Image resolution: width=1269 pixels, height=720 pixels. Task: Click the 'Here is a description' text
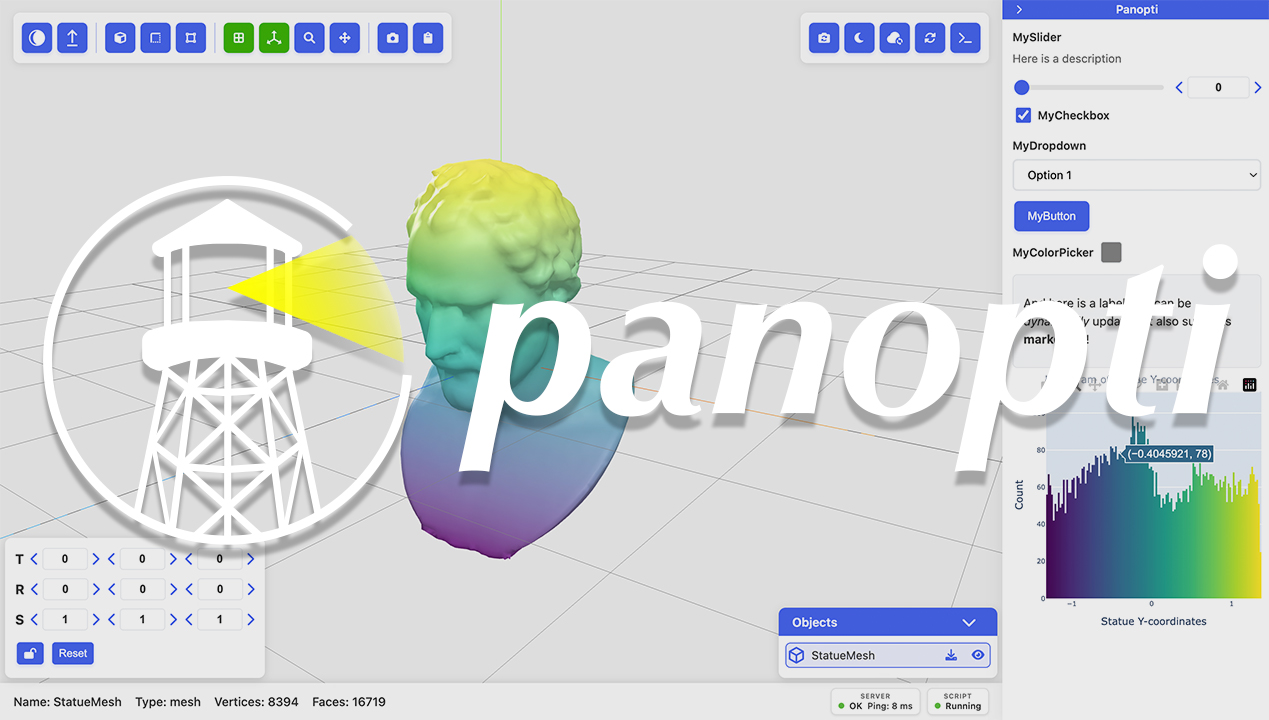[1067, 59]
